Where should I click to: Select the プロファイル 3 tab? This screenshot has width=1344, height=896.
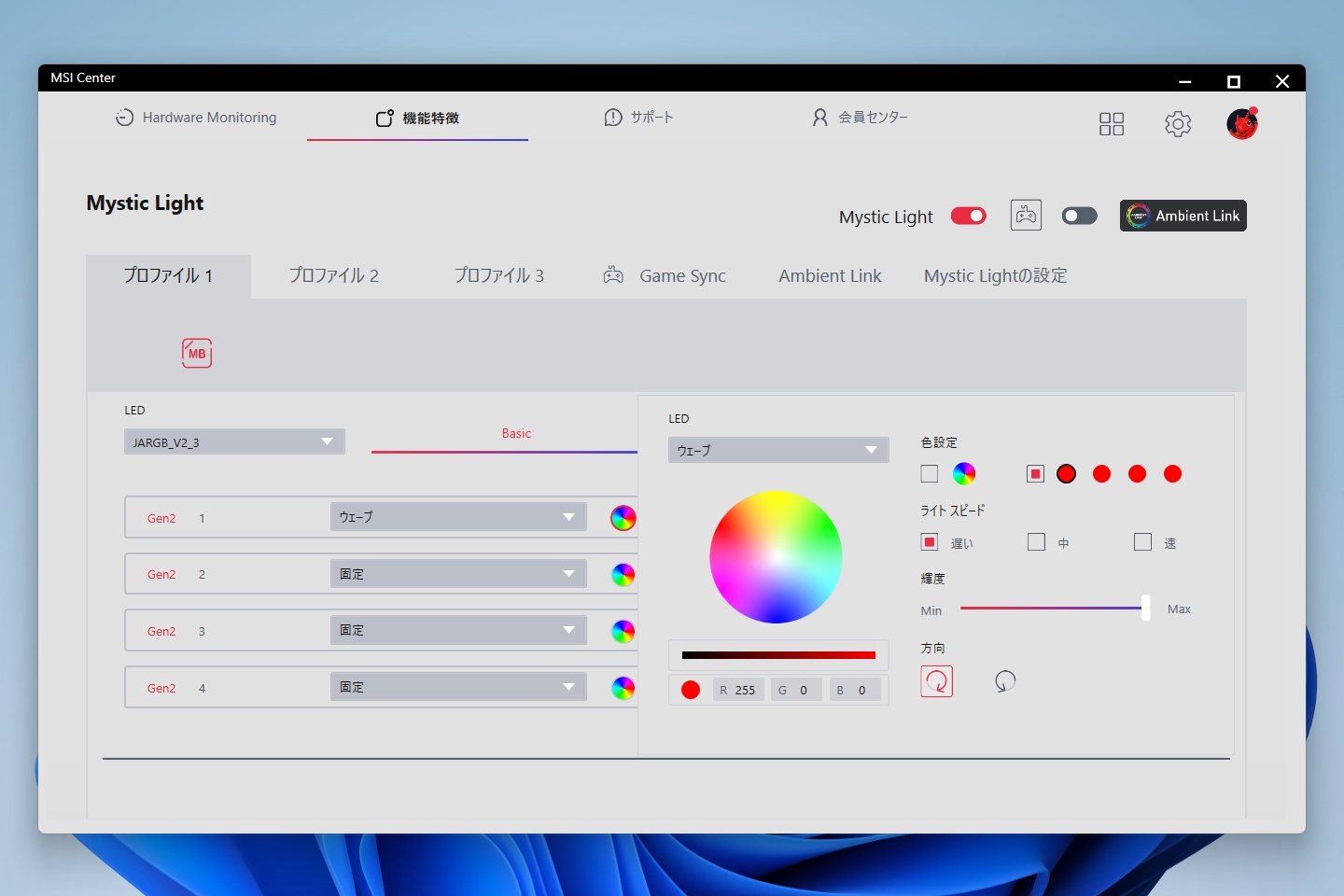tap(498, 276)
